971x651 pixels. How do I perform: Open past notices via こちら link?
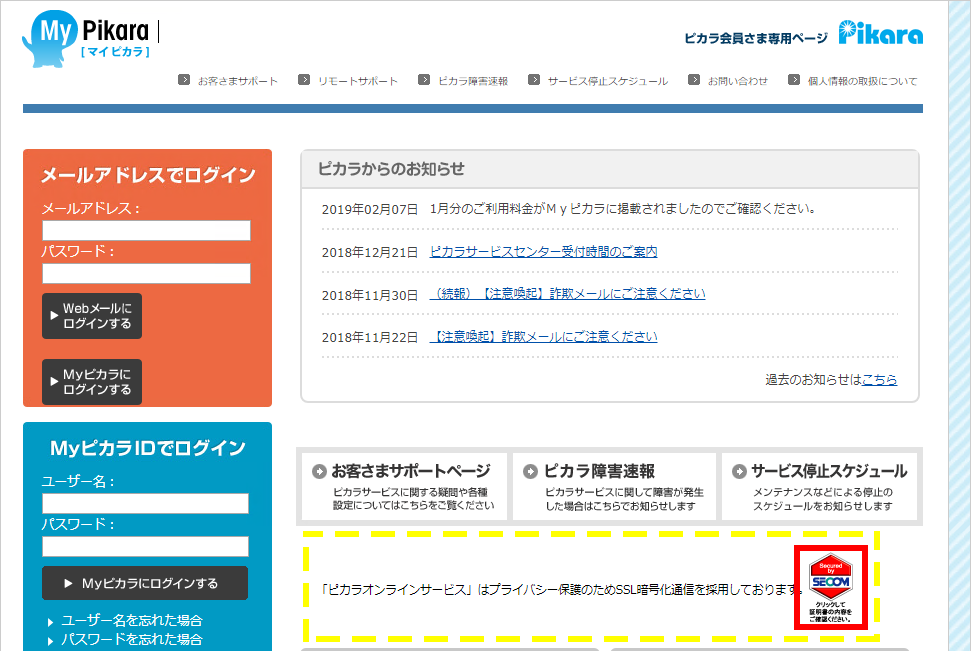[879, 380]
